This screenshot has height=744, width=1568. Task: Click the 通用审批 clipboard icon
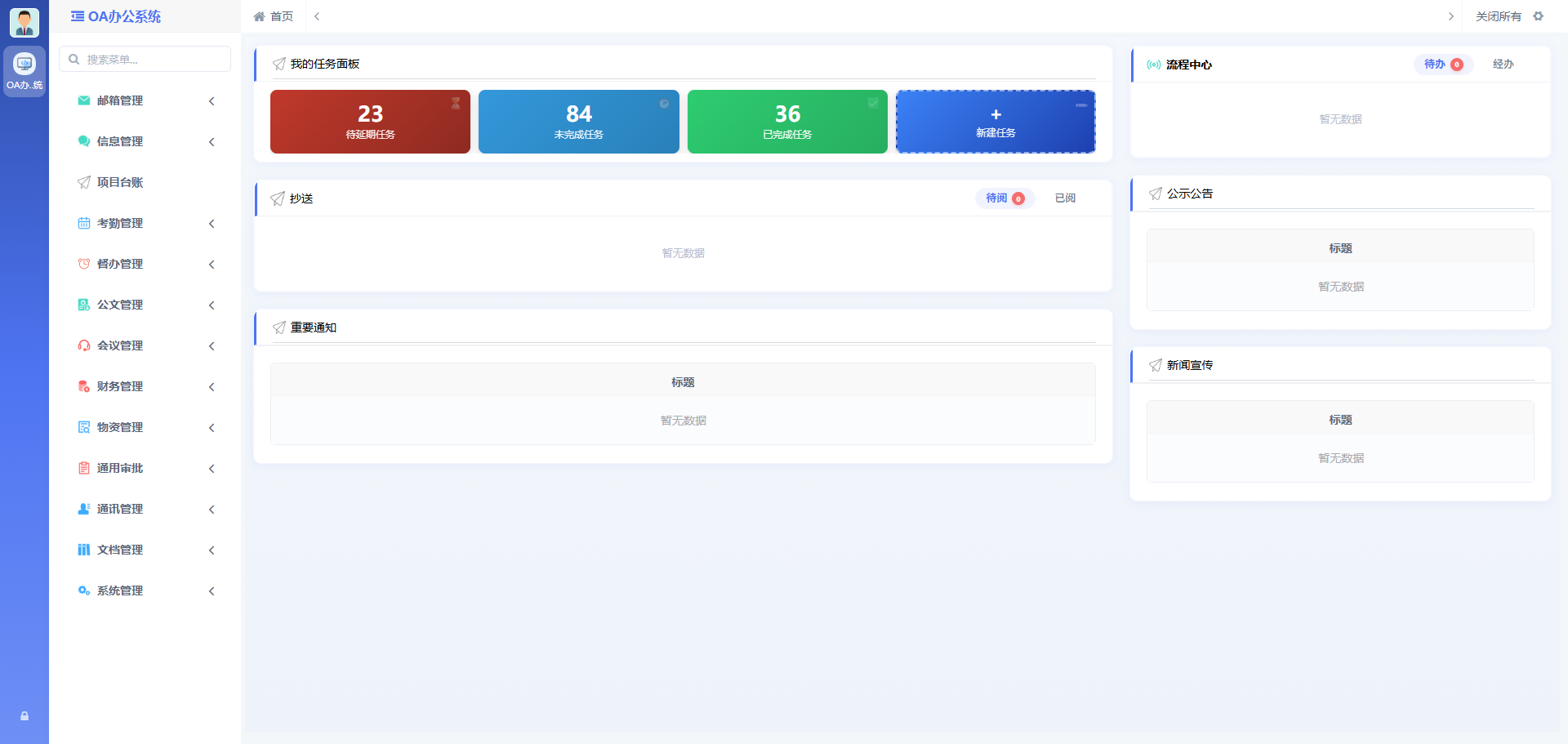coord(84,468)
